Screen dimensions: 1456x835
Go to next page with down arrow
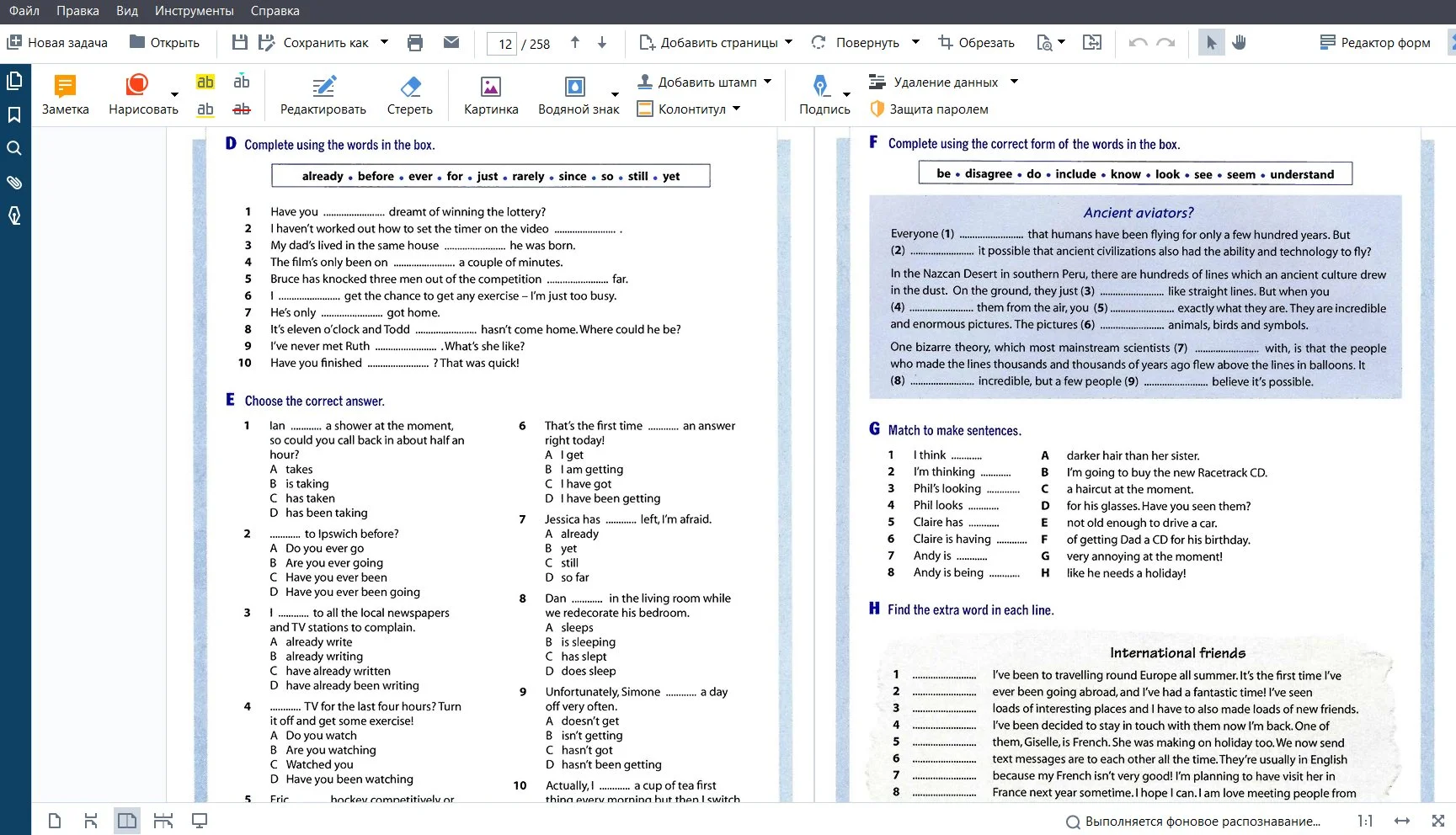click(x=602, y=42)
